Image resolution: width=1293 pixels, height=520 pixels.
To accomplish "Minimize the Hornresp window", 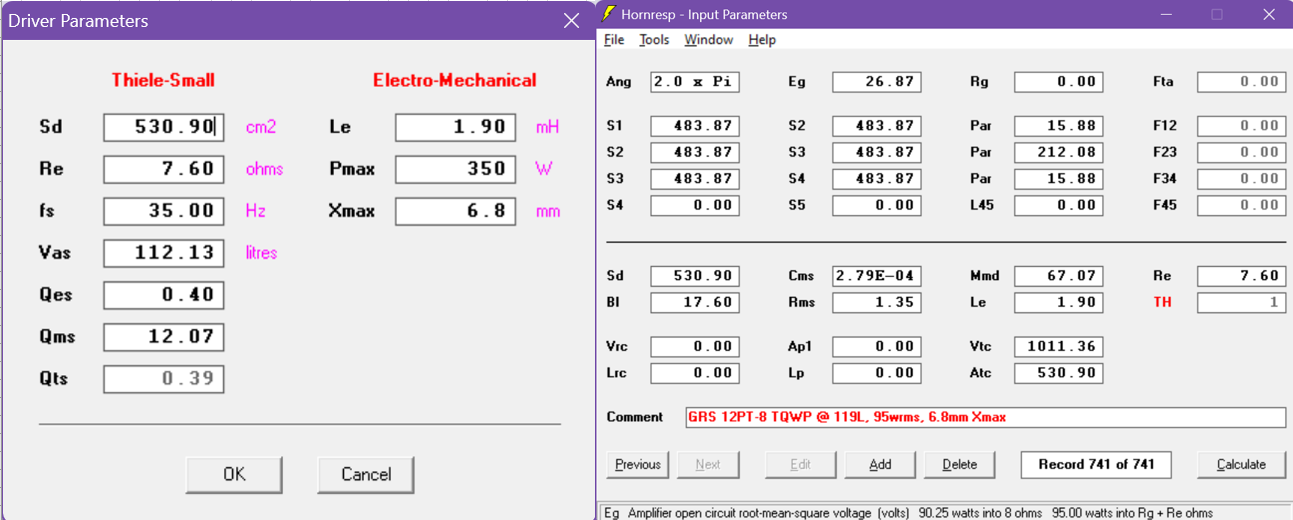I will click(x=1166, y=14).
